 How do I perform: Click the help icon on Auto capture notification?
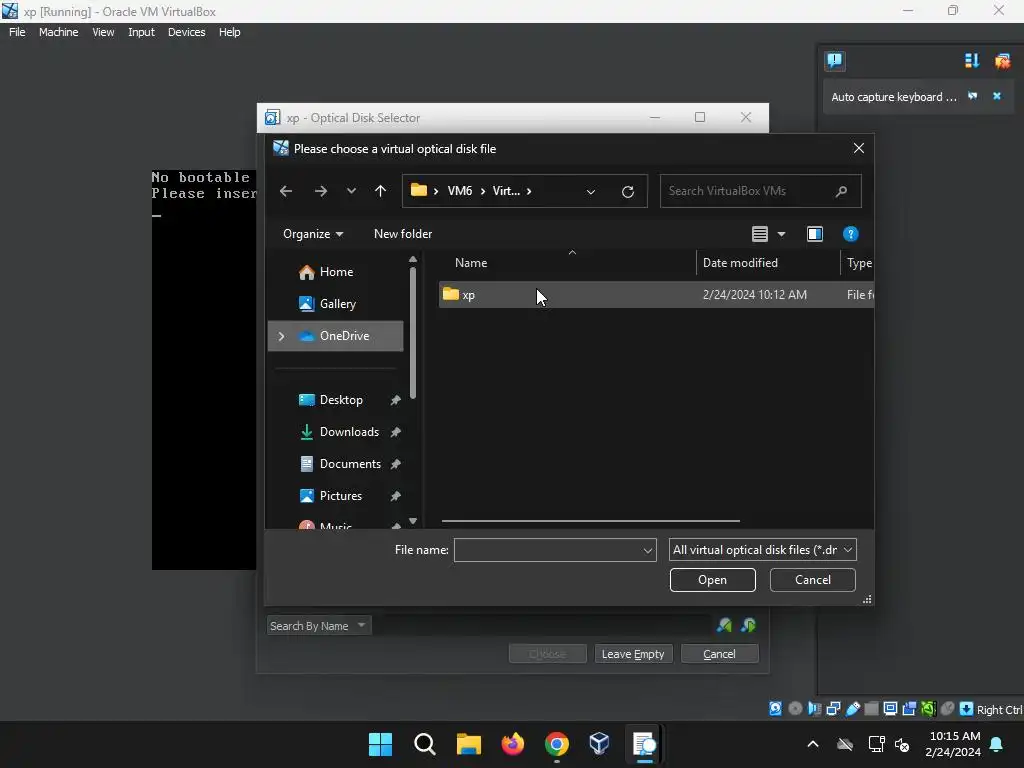pyautogui.click(x=972, y=96)
